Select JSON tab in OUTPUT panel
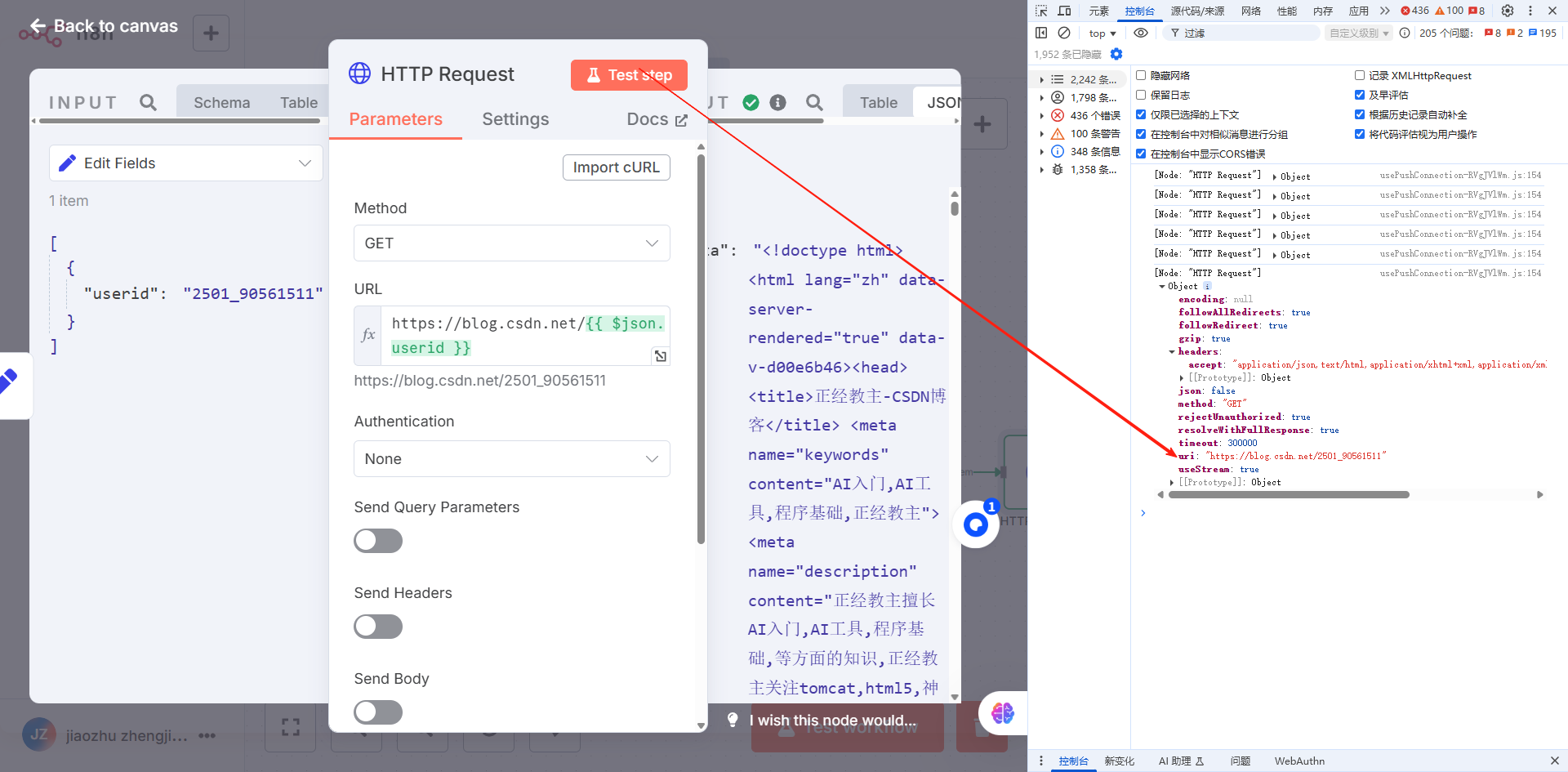 943,103
